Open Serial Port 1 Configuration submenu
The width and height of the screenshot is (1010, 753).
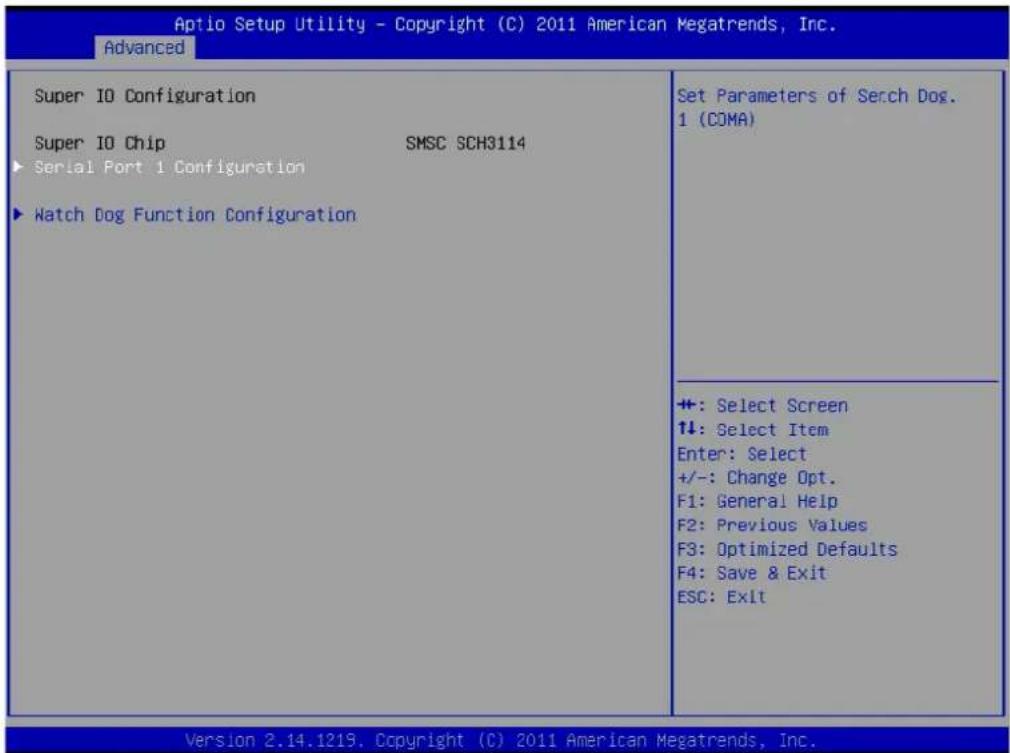point(169,167)
